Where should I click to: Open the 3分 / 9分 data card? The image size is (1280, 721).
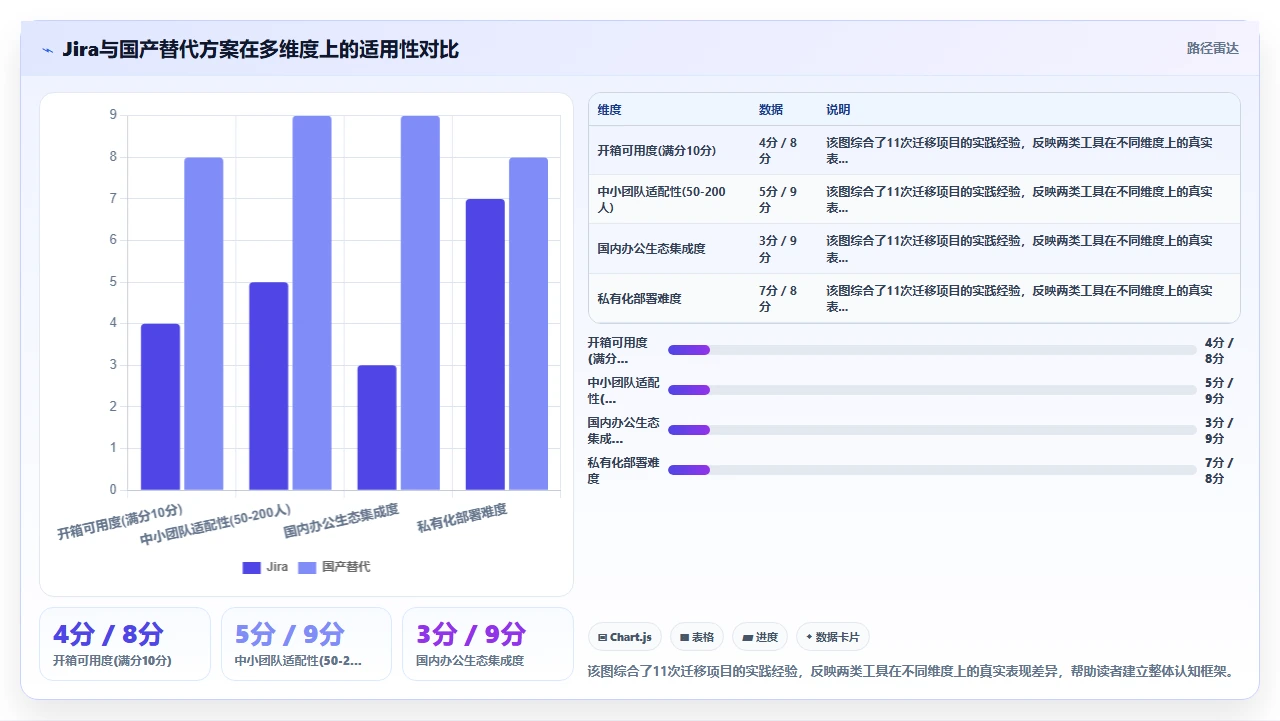tap(488, 644)
